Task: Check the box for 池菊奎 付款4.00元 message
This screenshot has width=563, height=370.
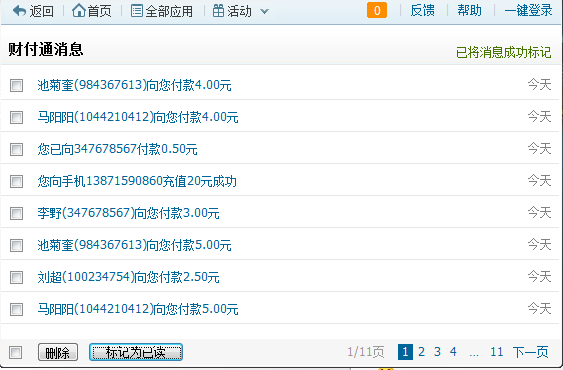Action: click(16, 85)
